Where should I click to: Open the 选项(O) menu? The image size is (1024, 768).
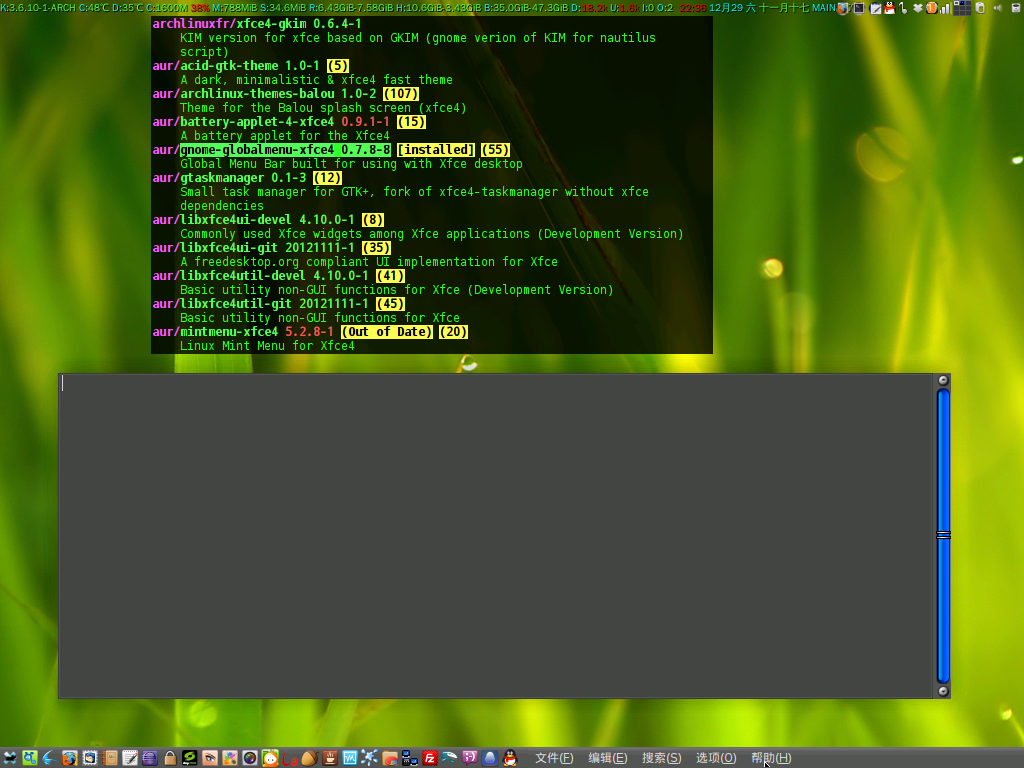pyautogui.click(x=716, y=758)
